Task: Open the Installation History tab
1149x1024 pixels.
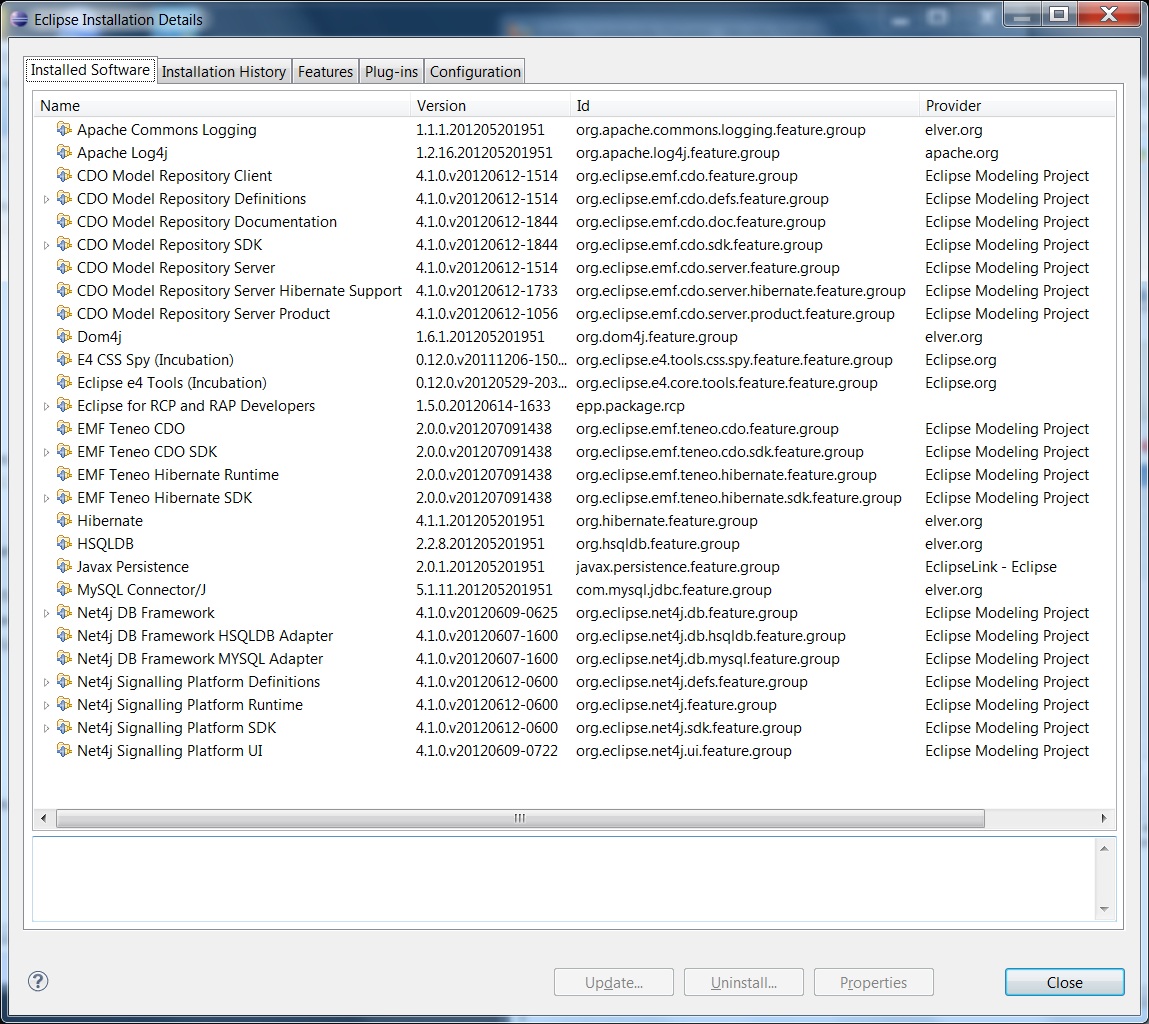Action: tap(223, 71)
